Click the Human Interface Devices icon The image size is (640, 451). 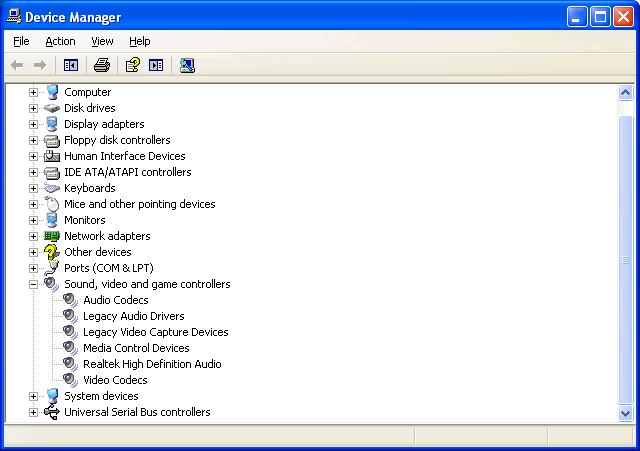coord(52,156)
